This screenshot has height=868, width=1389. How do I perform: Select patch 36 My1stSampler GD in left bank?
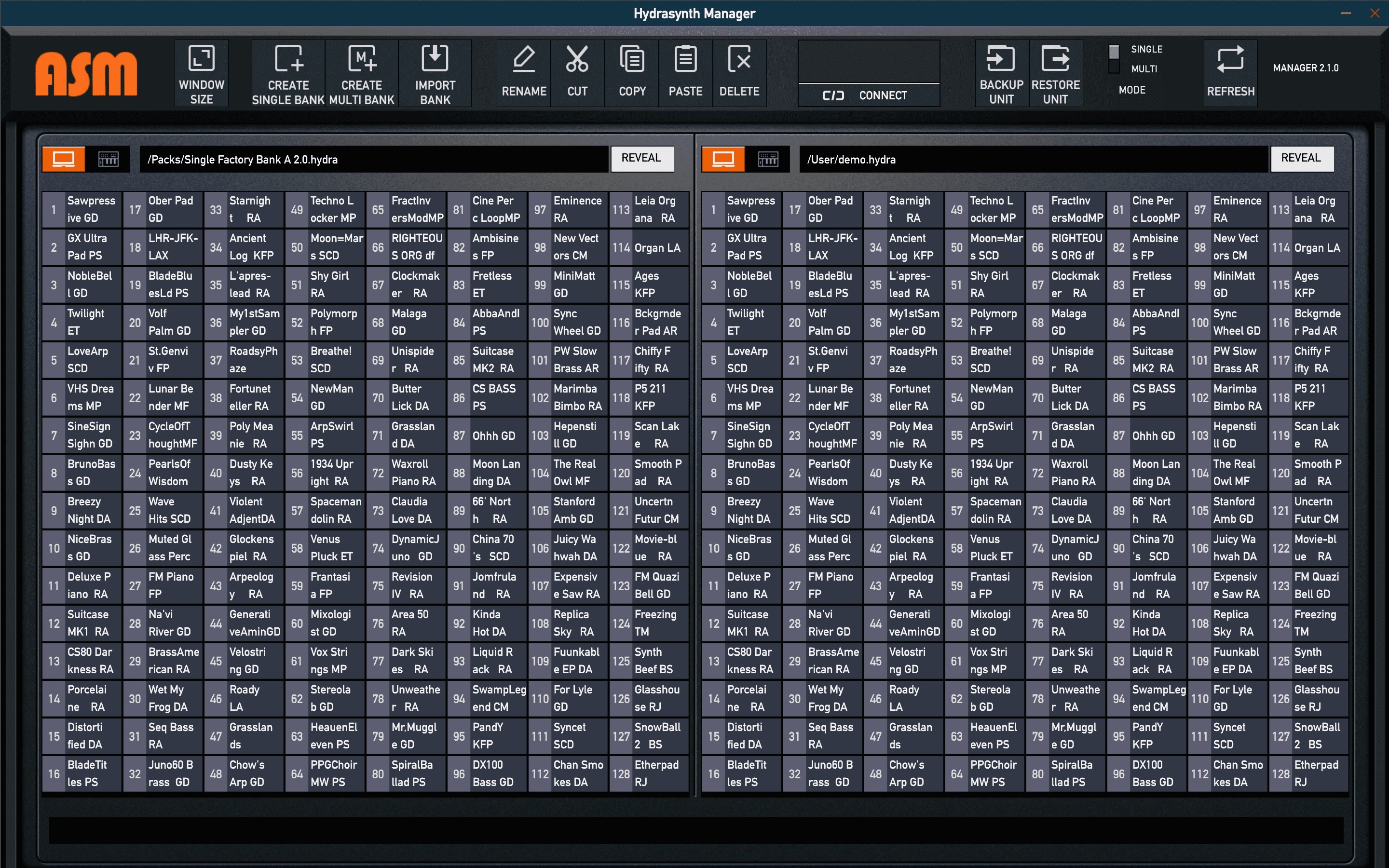coord(244,322)
